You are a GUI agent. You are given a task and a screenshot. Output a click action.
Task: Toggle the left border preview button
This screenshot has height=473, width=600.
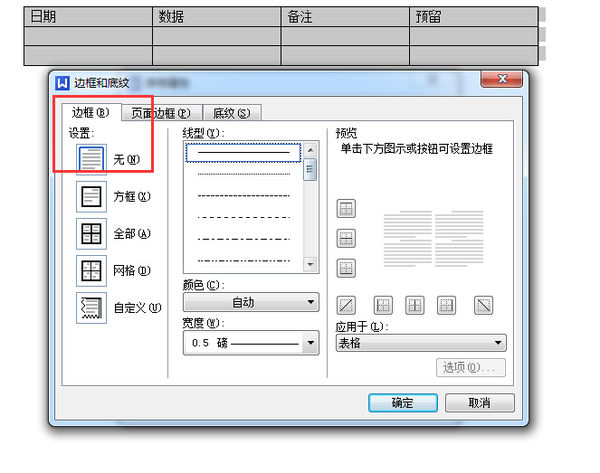382,305
